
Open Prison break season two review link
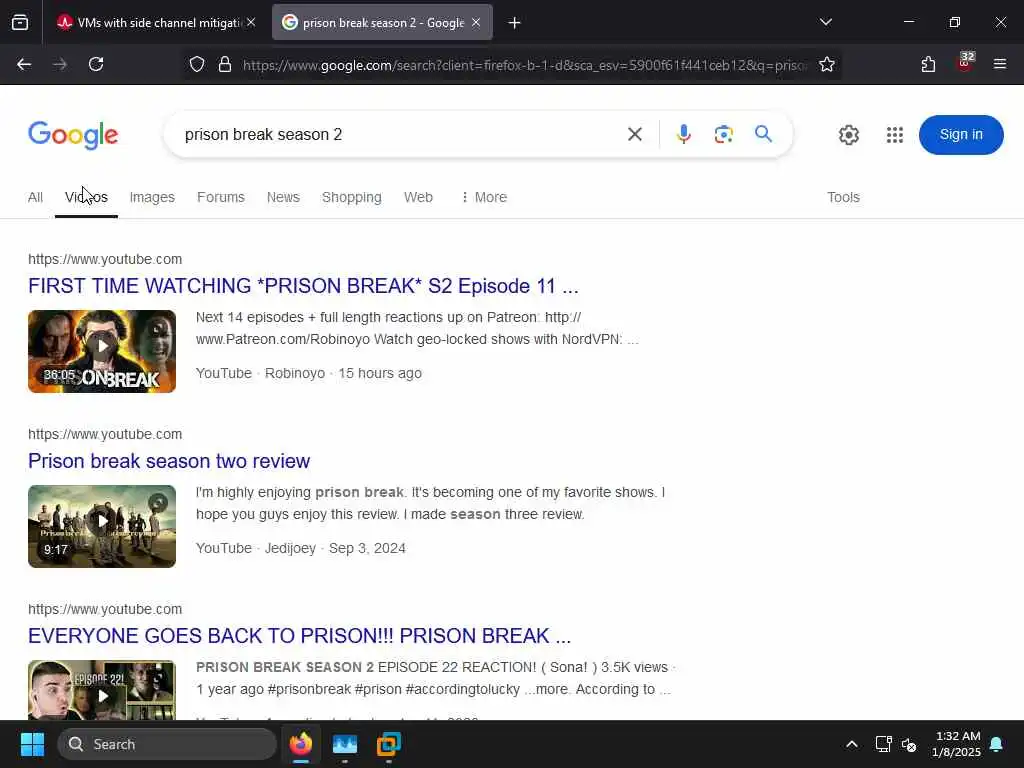tap(169, 461)
